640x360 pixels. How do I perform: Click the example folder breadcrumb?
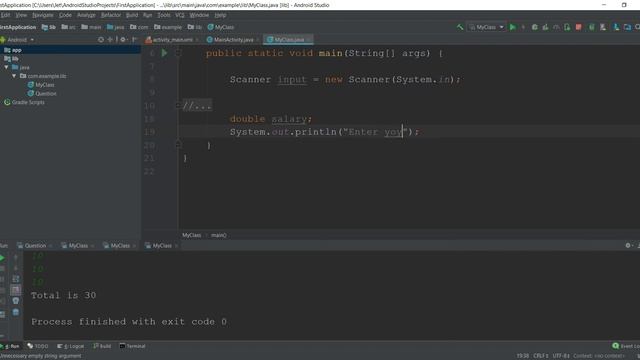click(x=168, y=27)
